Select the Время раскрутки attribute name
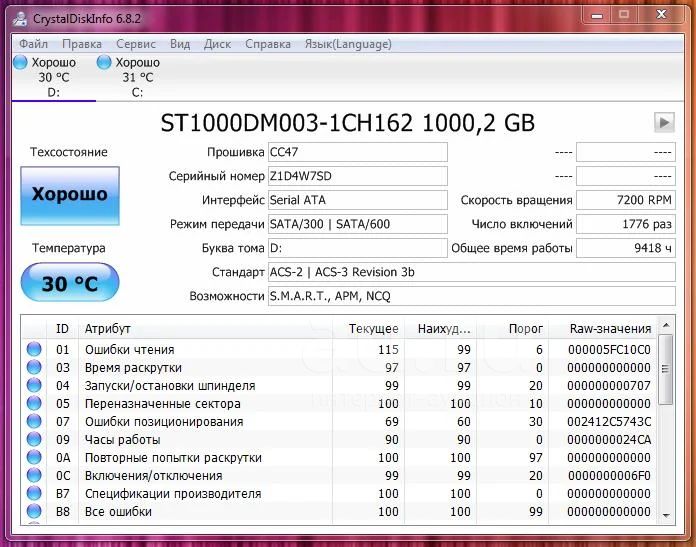 coord(133,368)
